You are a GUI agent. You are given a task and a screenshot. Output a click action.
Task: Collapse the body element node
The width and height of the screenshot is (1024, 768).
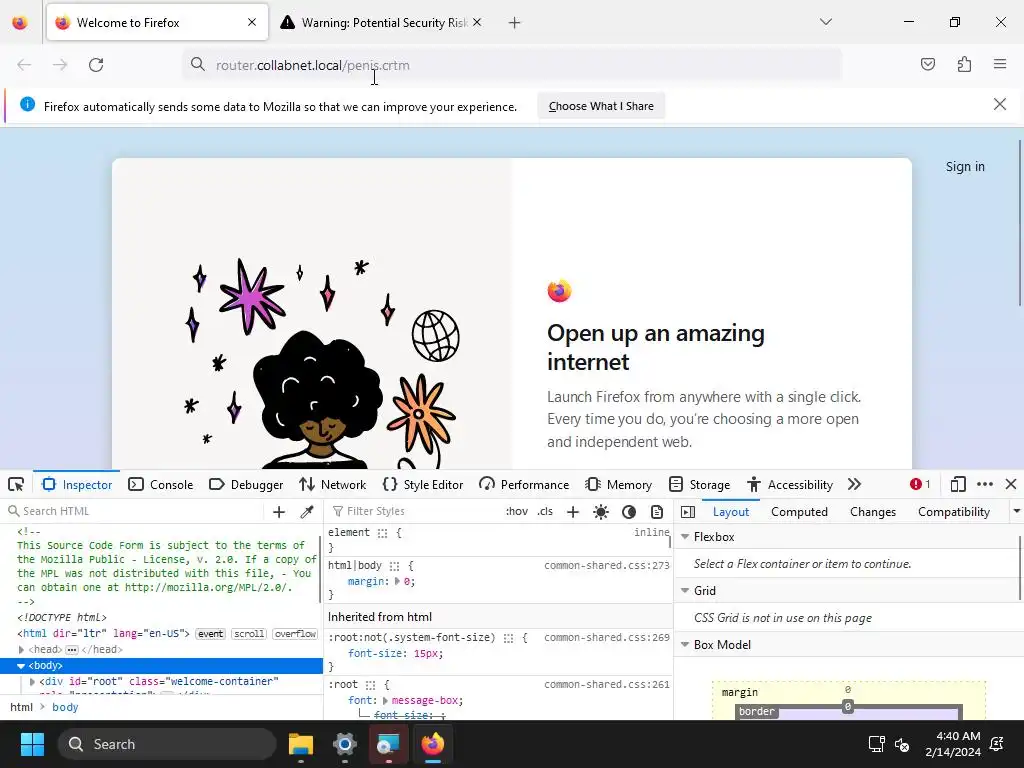(x=21, y=665)
